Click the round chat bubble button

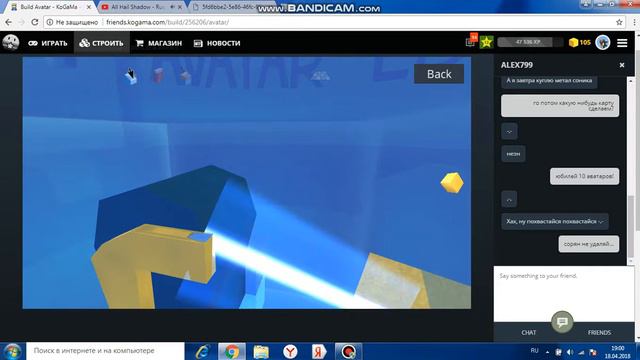coord(562,322)
